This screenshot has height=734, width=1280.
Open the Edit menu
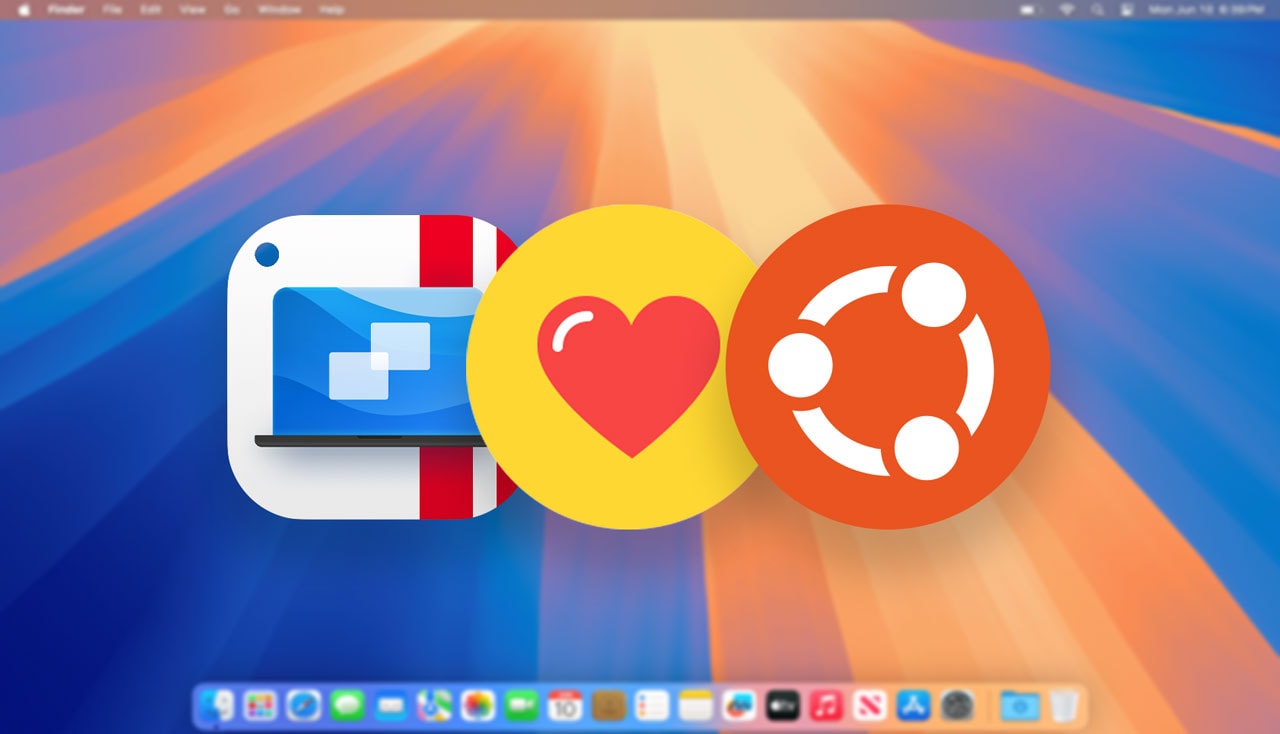click(x=150, y=9)
